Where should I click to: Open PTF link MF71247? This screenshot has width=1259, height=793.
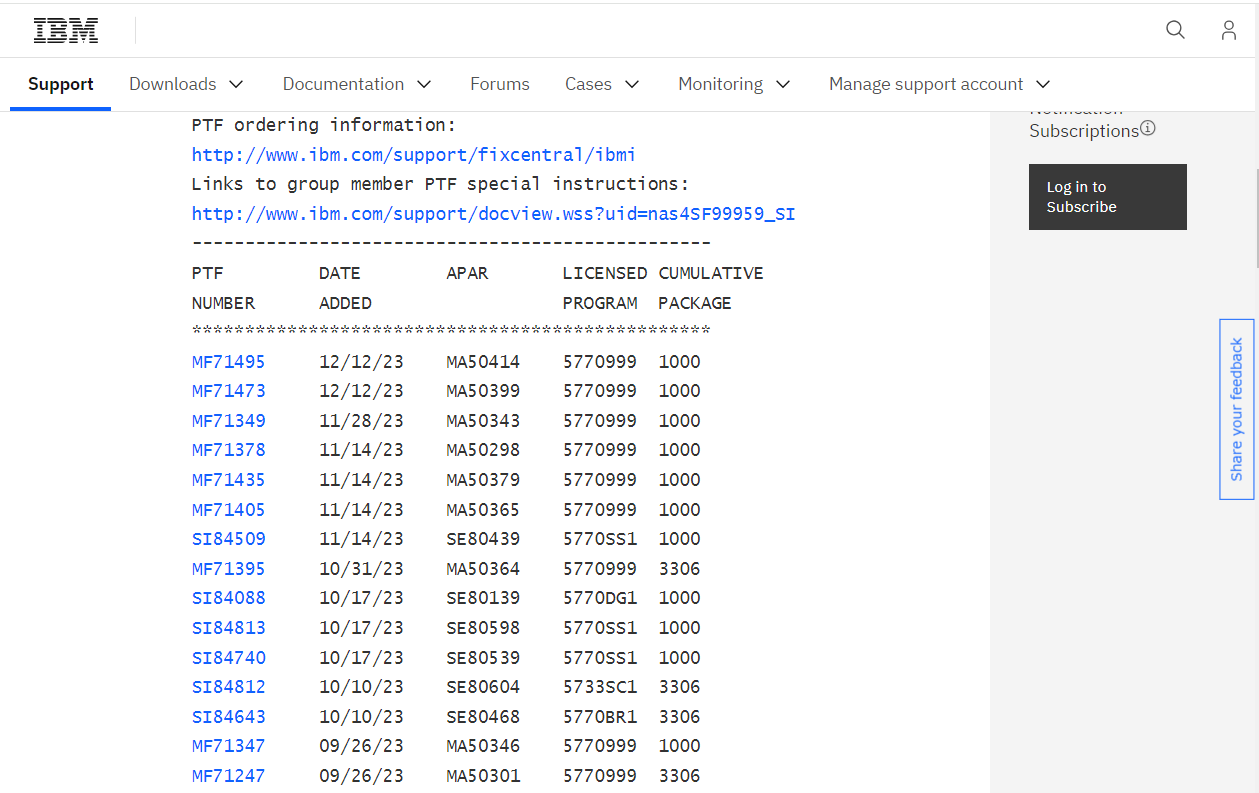click(x=229, y=776)
